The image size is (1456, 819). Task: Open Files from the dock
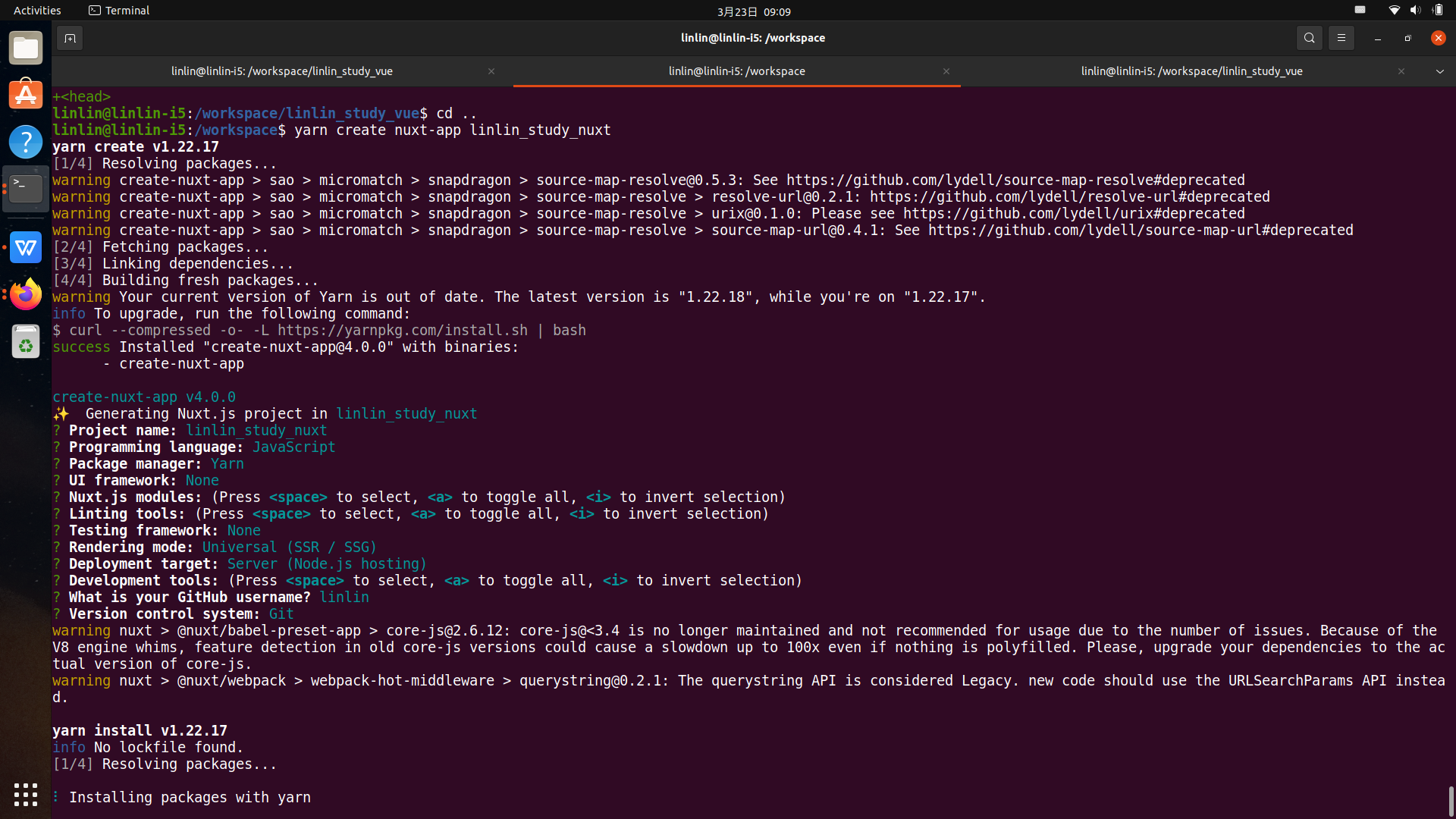(x=26, y=49)
